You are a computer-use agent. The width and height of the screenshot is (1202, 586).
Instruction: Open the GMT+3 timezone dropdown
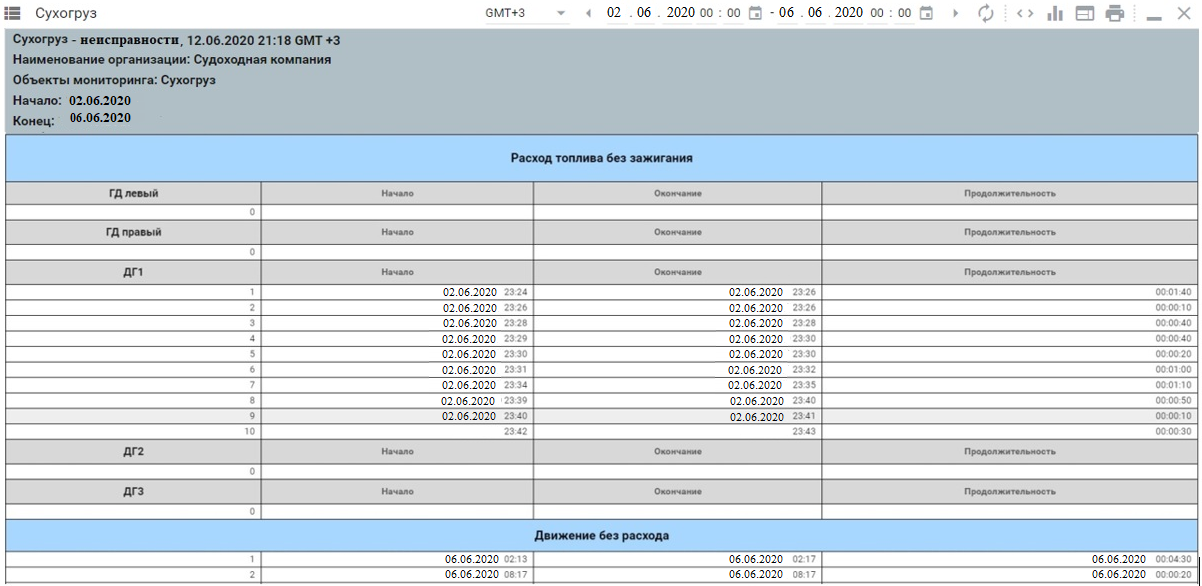pyautogui.click(x=525, y=13)
